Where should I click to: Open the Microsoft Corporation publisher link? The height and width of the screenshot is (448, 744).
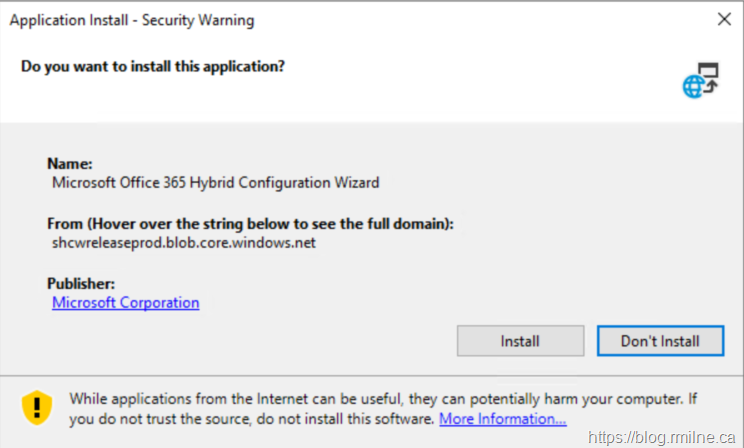pyautogui.click(x=125, y=302)
